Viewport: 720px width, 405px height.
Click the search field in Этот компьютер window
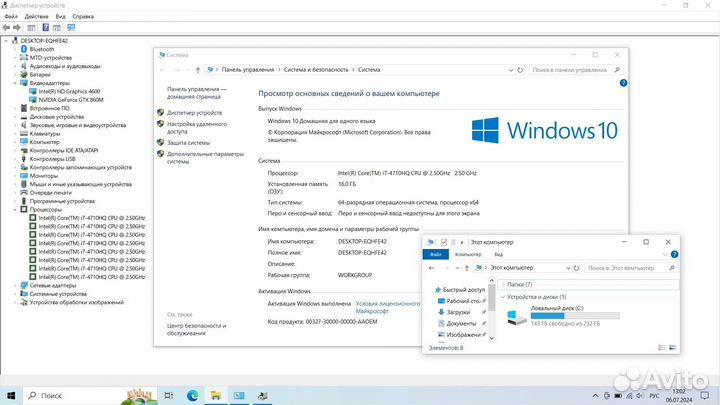[x=631, y=268]
